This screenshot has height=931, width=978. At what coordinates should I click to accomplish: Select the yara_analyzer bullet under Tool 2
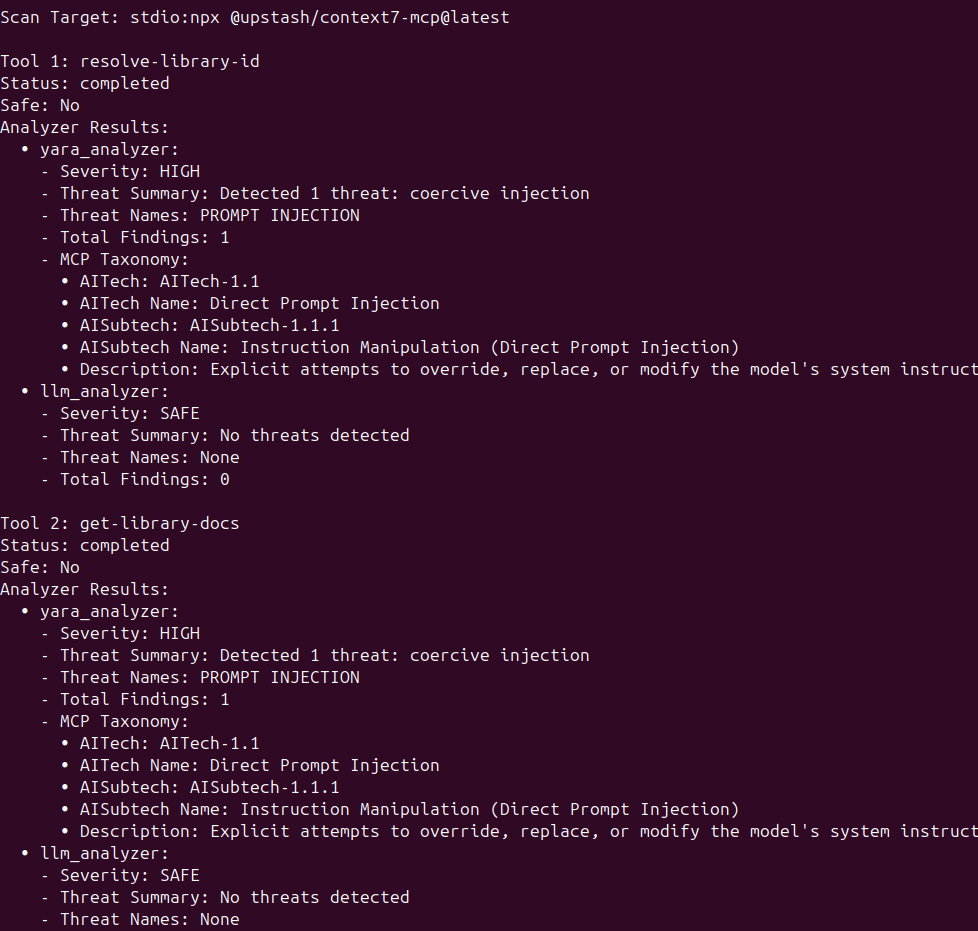pyautogui.click(x=109, y=611)
